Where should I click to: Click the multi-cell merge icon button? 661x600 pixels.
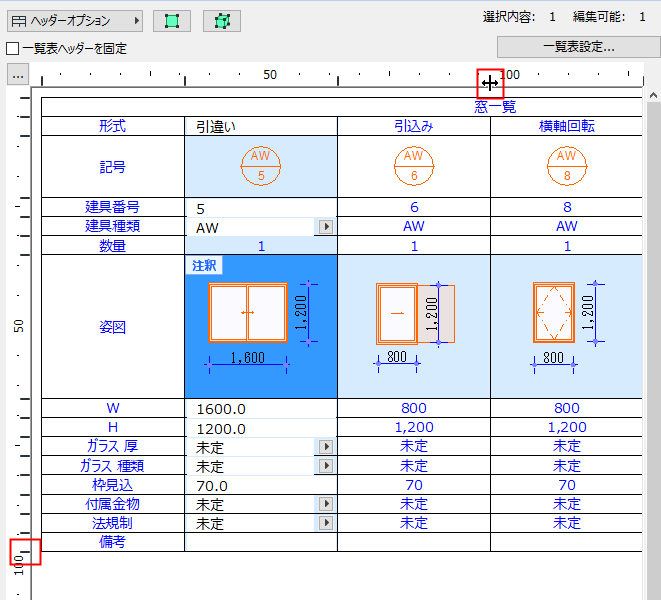click(222, 21)
